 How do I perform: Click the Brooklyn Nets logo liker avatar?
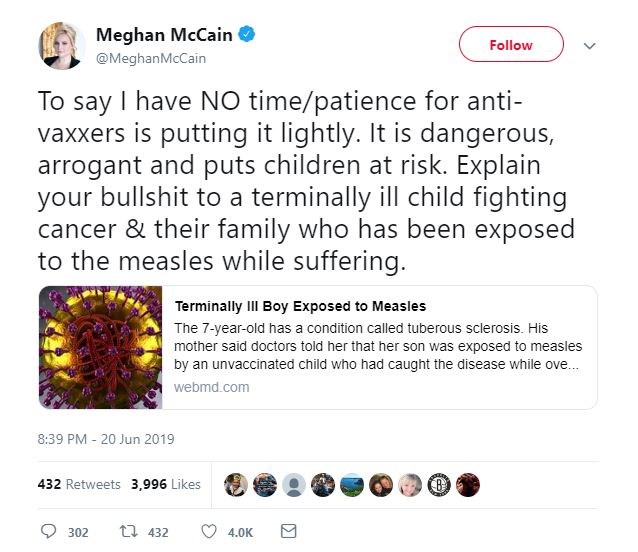(x=439, y=484)
